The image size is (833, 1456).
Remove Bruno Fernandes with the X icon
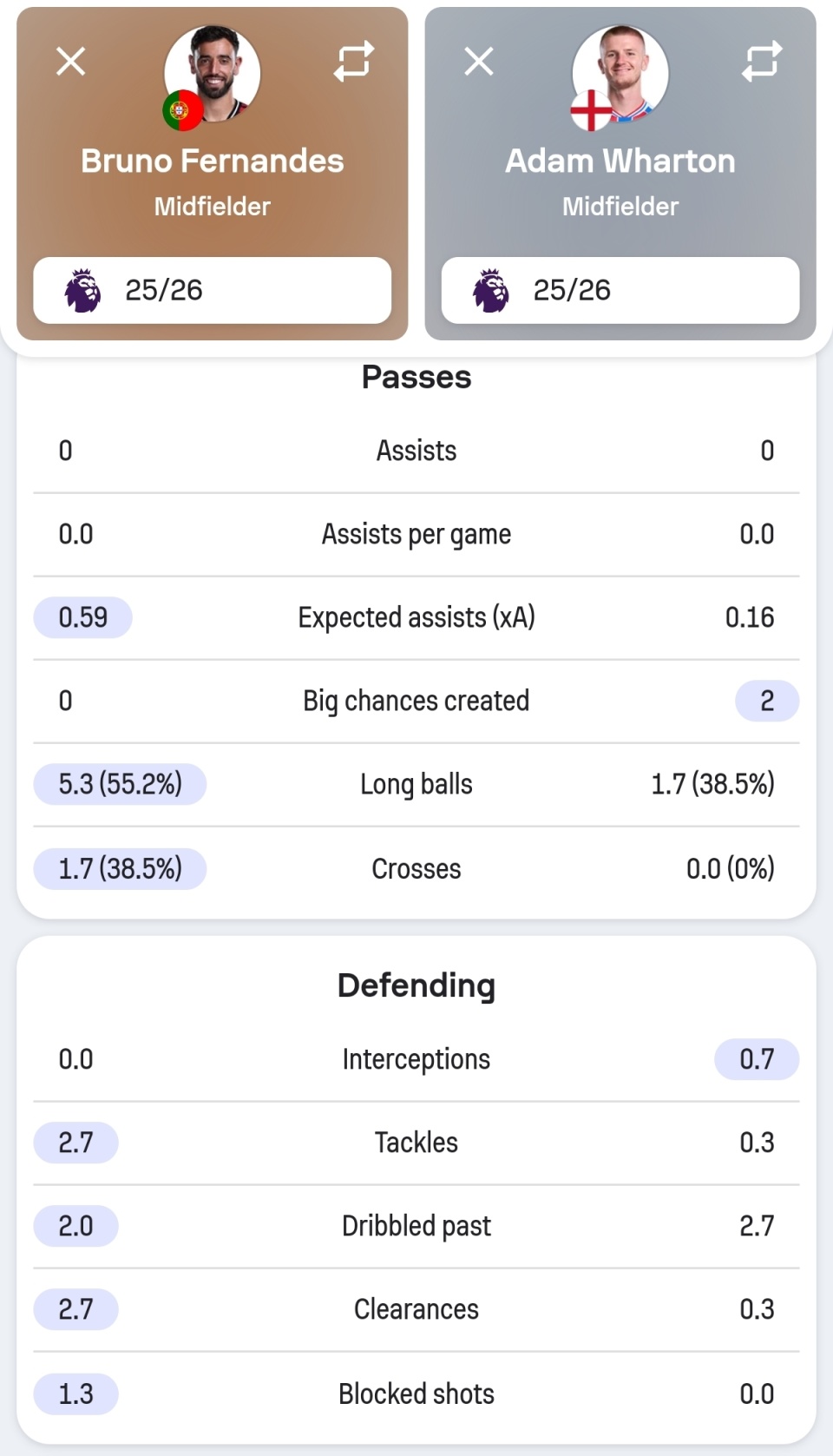[71, 62]
